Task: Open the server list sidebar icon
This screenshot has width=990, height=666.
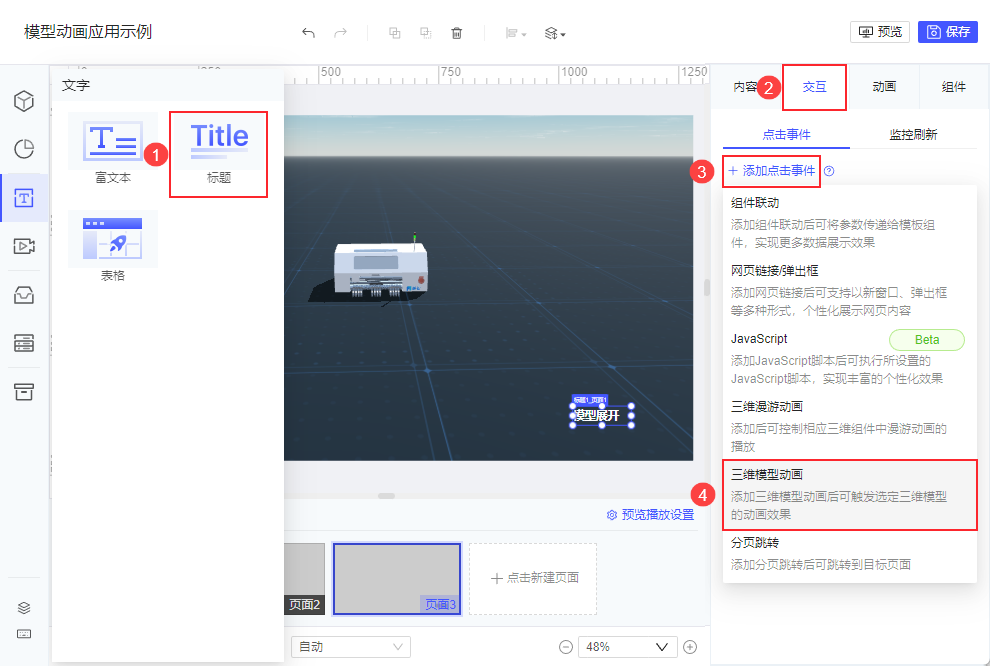Action: [x=24, y=343]
